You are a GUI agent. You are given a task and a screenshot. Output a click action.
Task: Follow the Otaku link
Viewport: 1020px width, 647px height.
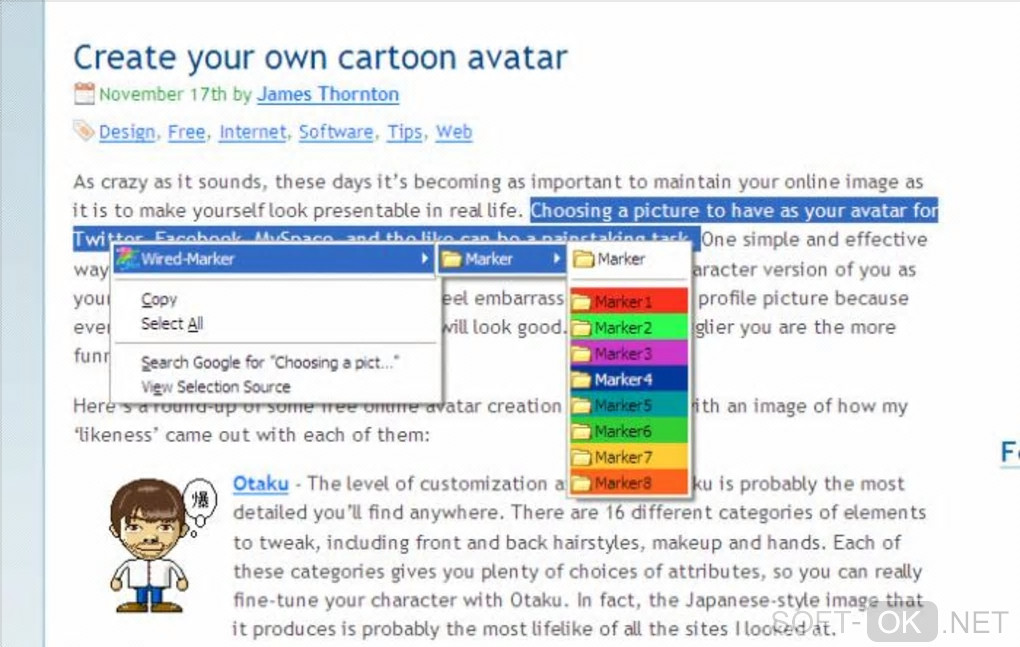coord(260,484)
